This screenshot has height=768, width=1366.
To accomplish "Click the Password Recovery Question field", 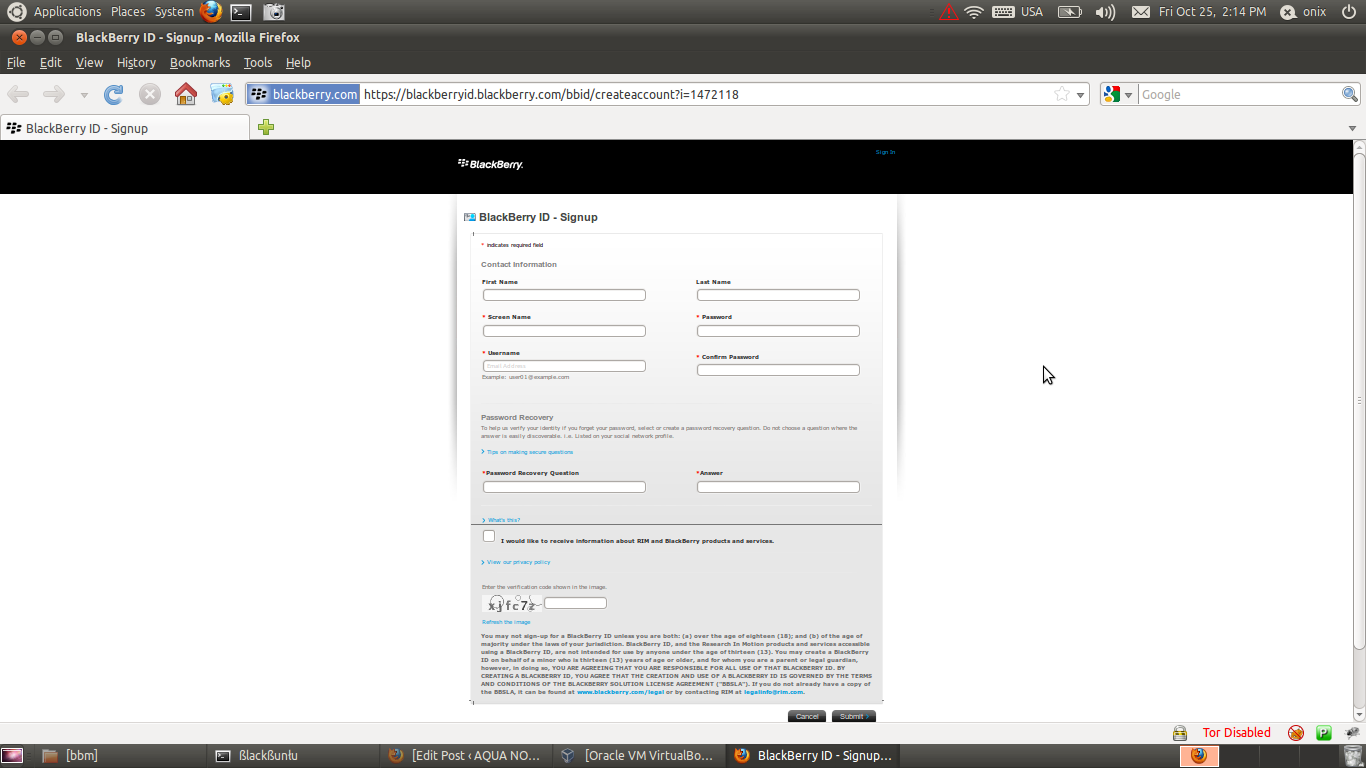I will tap(564, 487).
